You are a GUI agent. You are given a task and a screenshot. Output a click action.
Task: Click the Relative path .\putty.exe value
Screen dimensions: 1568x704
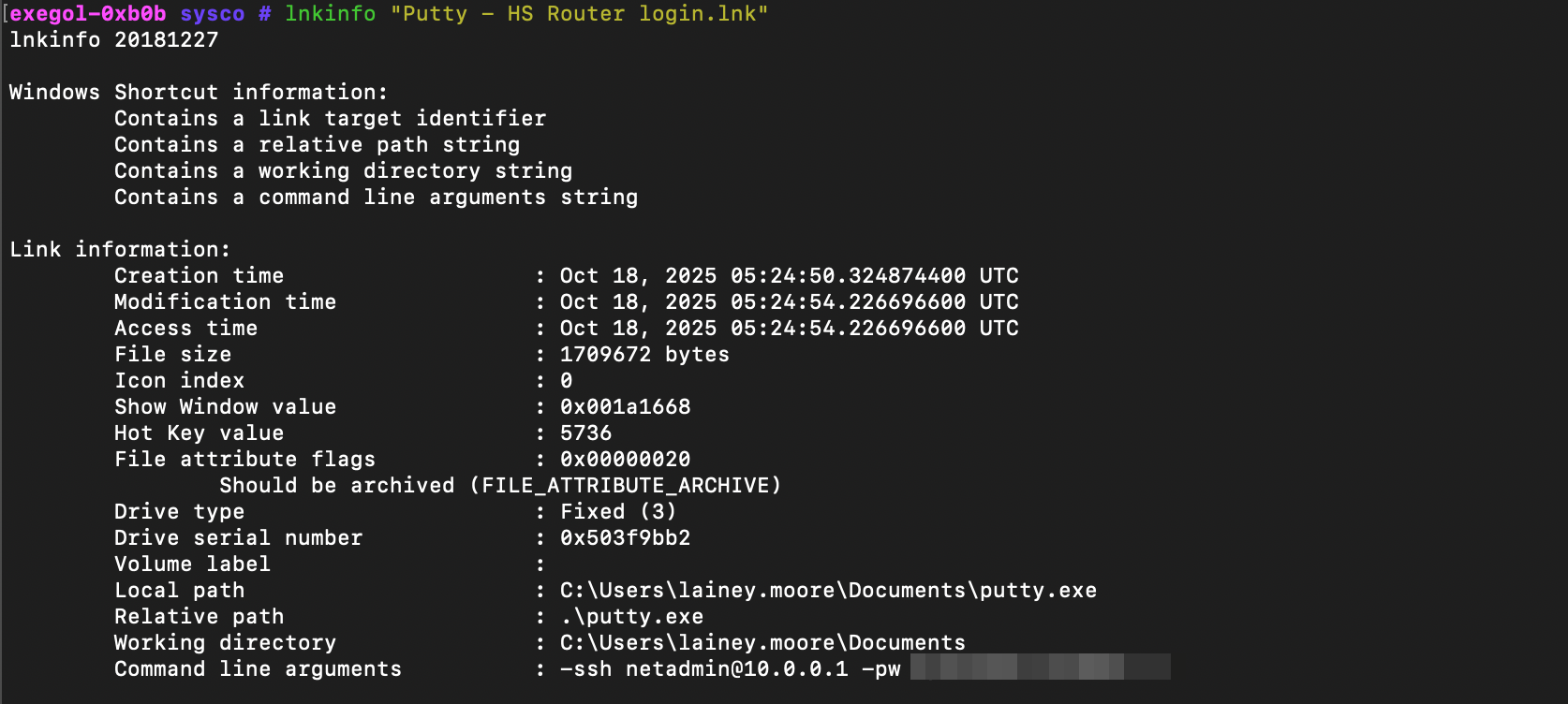click(631, 617)
